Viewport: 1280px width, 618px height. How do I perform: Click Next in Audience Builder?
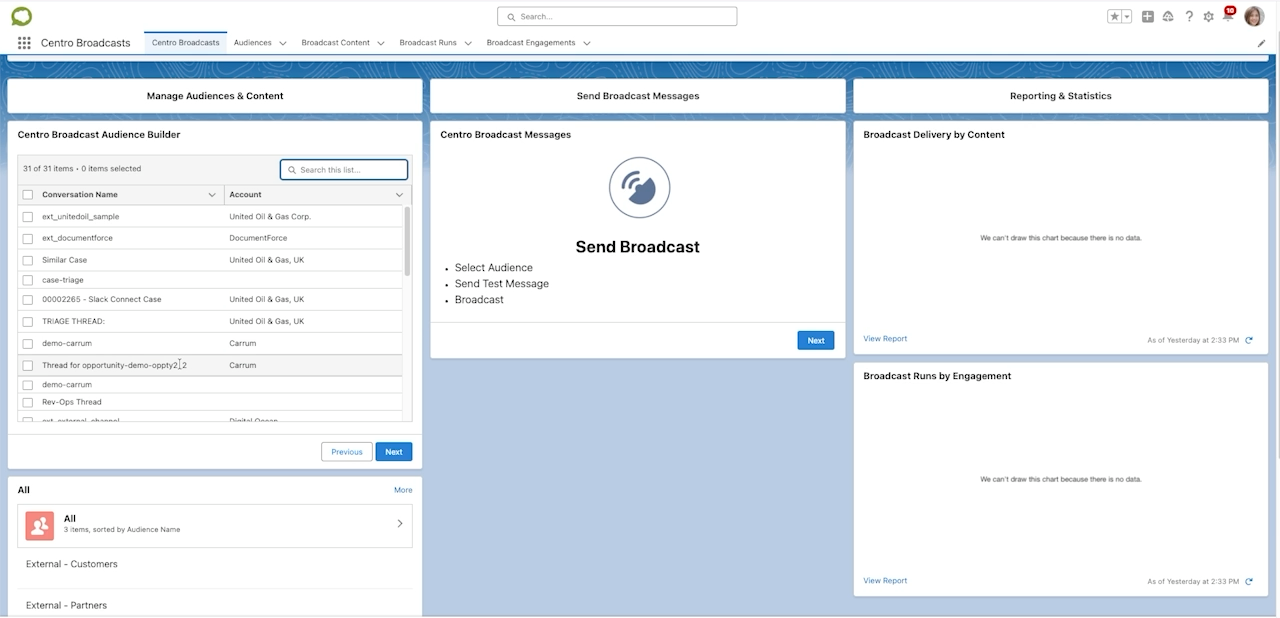(394, 452)
